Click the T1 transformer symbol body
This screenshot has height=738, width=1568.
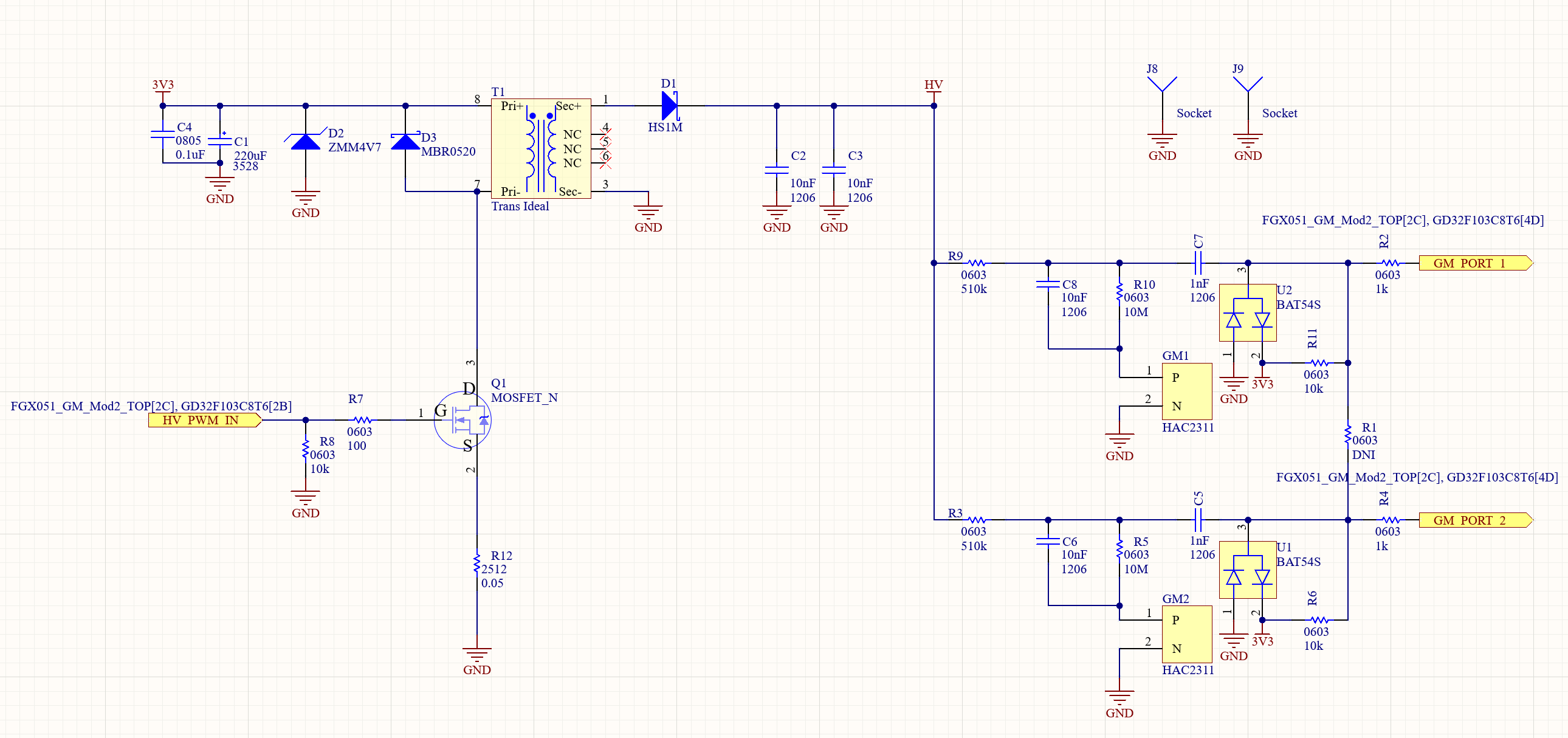pyautogui.click(x=540, y=148)
